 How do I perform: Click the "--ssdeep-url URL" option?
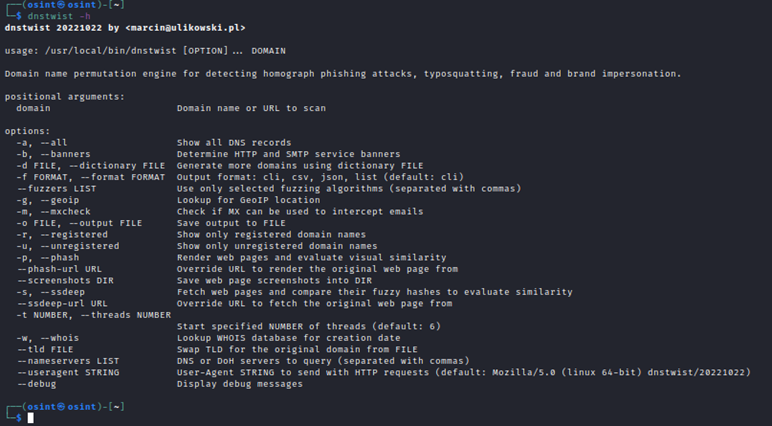click(63, 303)
